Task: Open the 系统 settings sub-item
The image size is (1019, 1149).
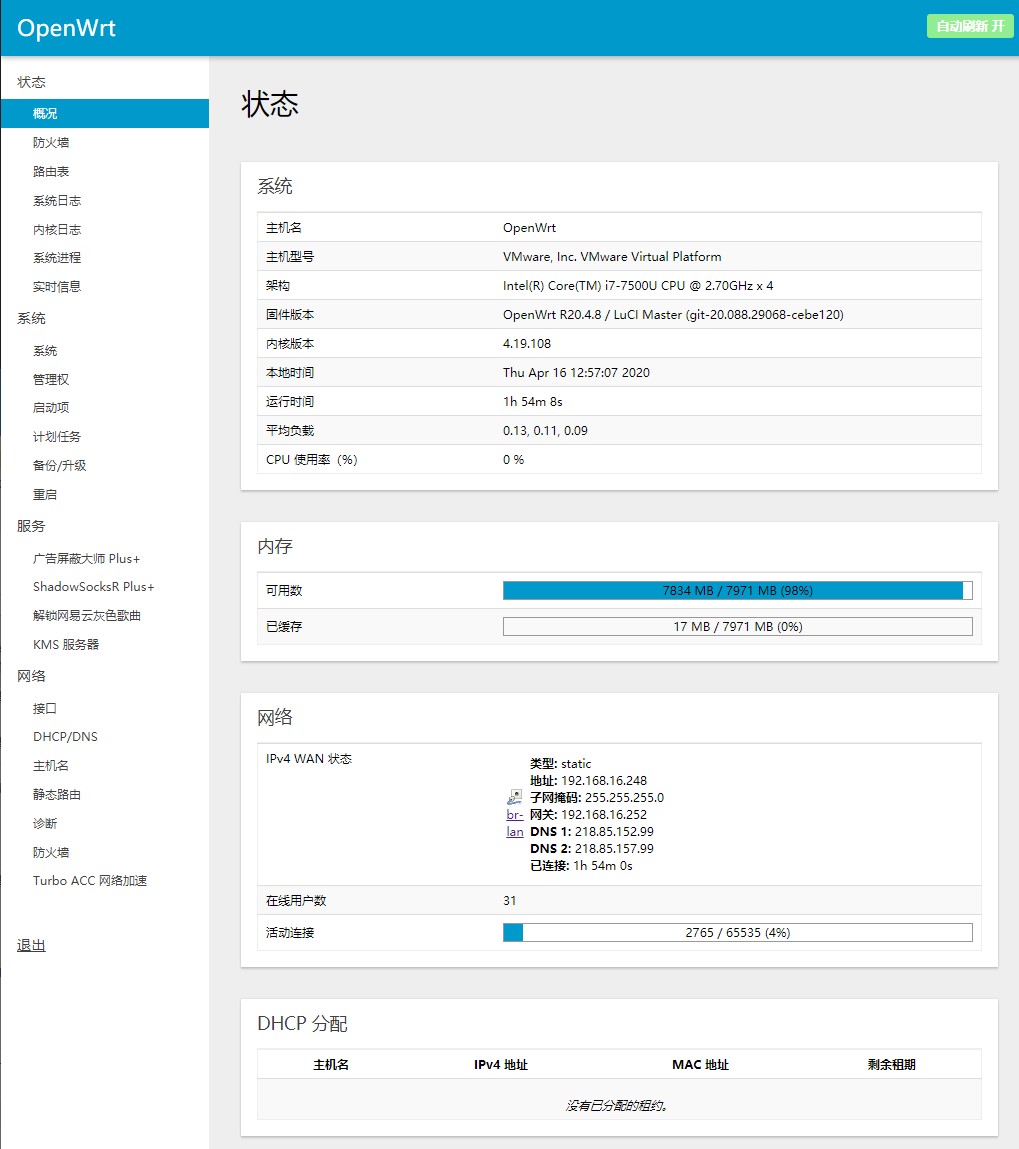Action: tap(45, 351)
